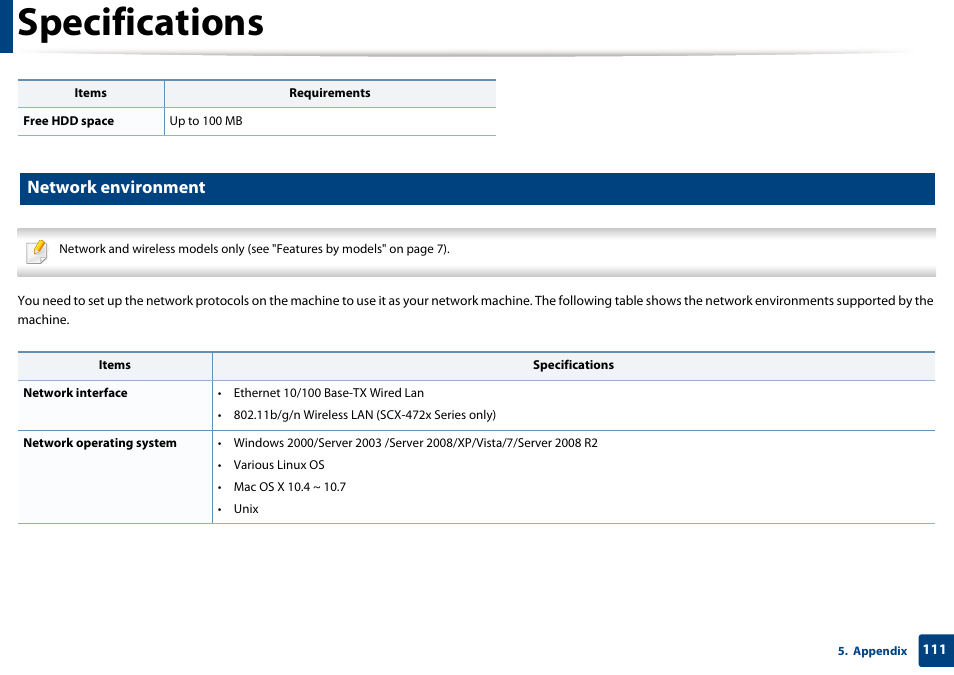This screenshot has width=954, height=675.
Task: Click "Ethernet 10/100 Base-TX Wired Lan" entry
Action: pyautogui.click(x=329, y=393)
